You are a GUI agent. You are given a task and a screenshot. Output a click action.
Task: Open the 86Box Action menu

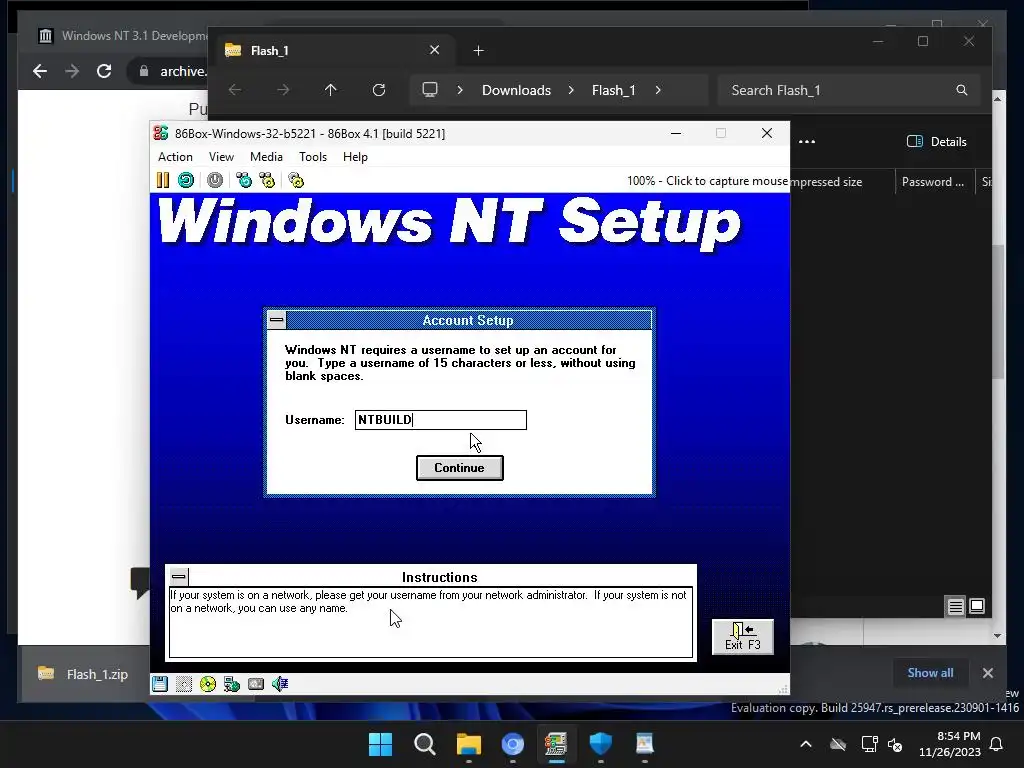coord(175,157)
